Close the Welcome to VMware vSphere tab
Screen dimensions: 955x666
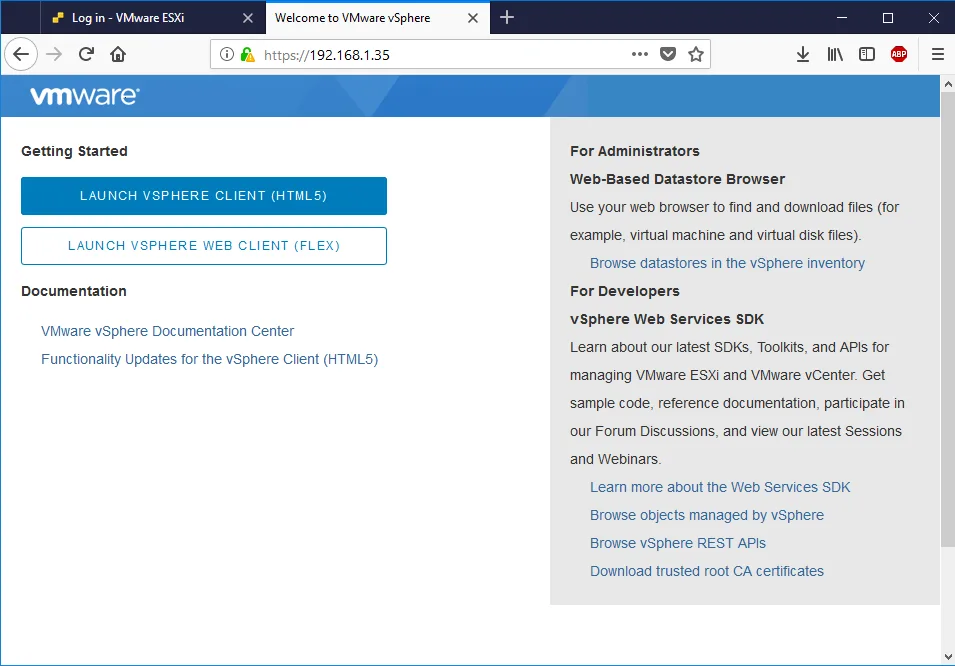473,18
